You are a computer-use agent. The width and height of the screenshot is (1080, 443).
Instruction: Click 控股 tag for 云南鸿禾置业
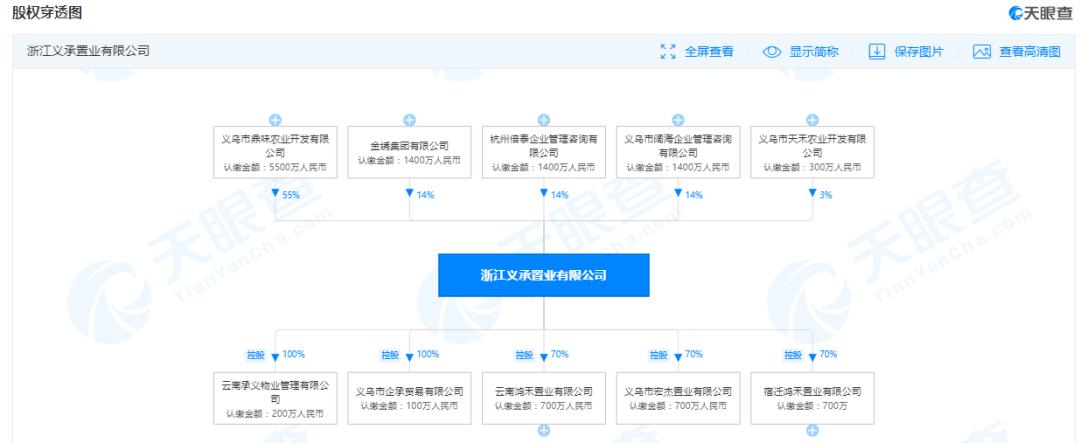(x=524, y=355)
